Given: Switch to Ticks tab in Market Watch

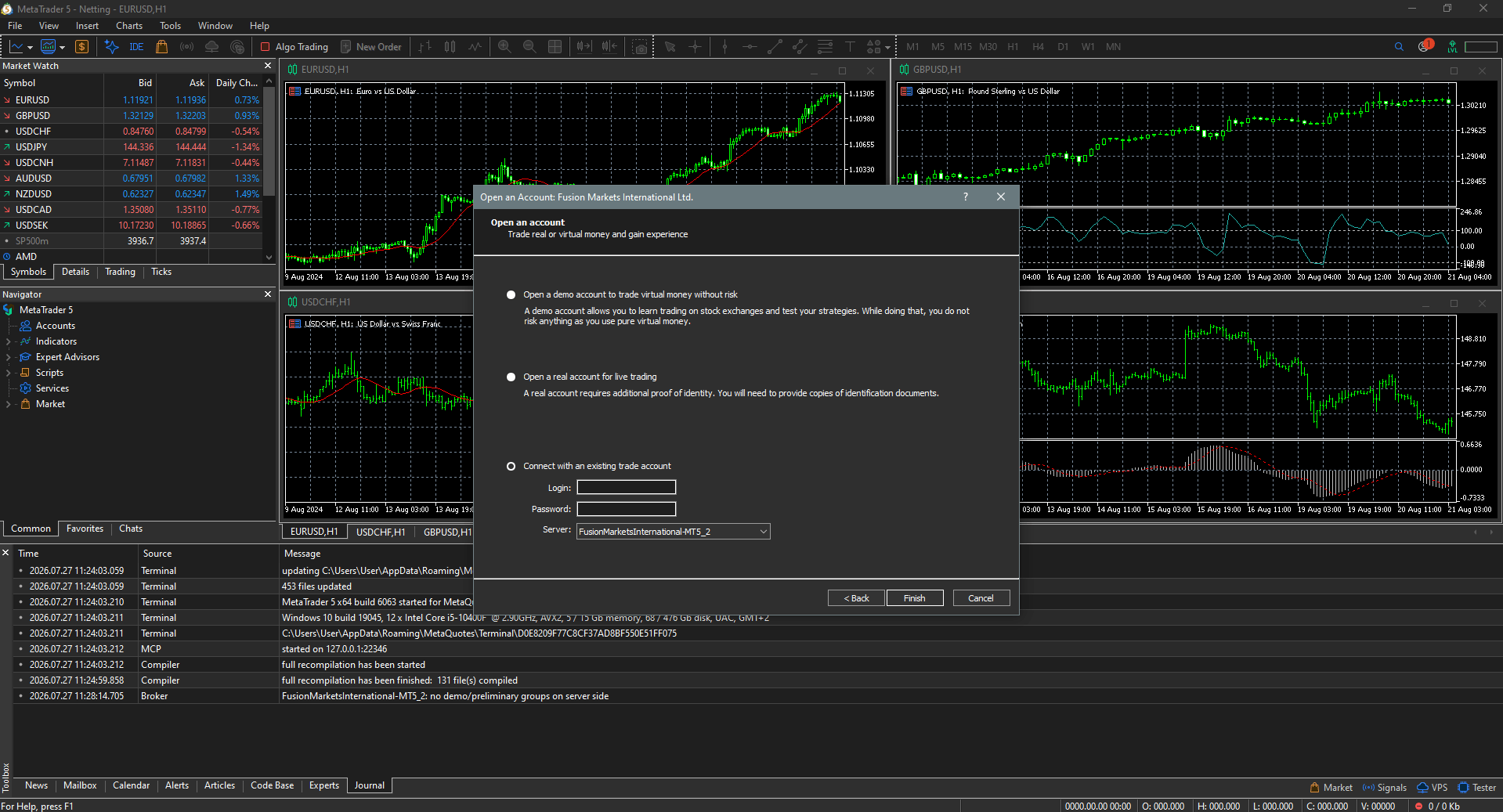Looking at the screenshot, I should point(161,272).
